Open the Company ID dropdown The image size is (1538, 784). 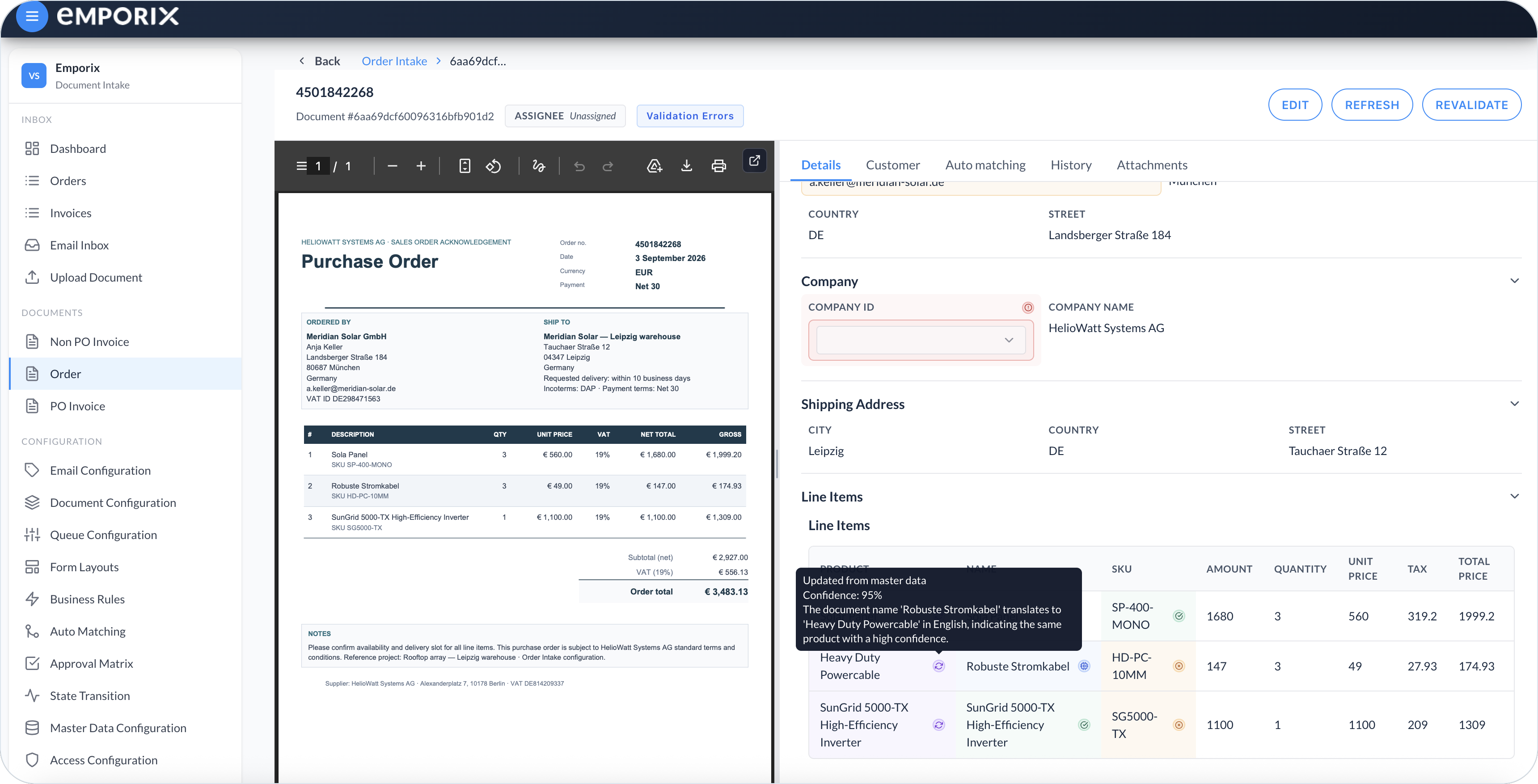[x=921, y=340]
